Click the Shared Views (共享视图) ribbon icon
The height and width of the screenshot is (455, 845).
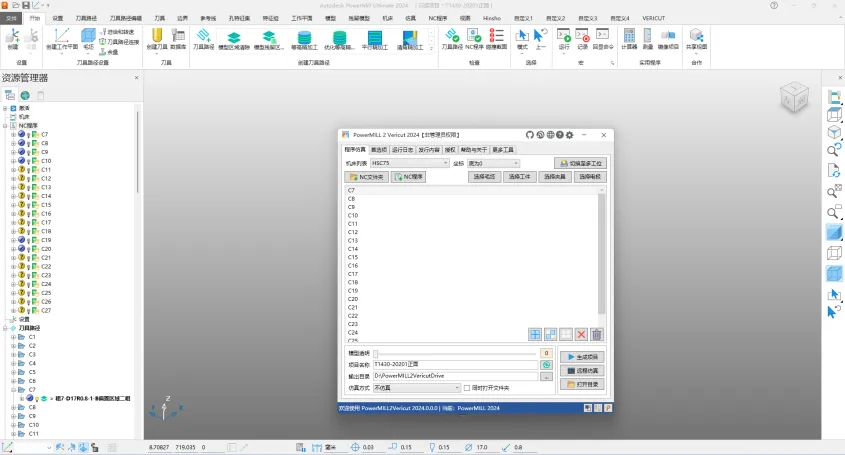point(696,39)
